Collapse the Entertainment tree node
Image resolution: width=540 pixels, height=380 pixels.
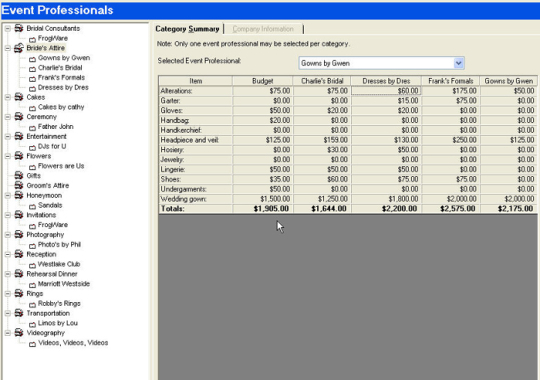[8, 137]
